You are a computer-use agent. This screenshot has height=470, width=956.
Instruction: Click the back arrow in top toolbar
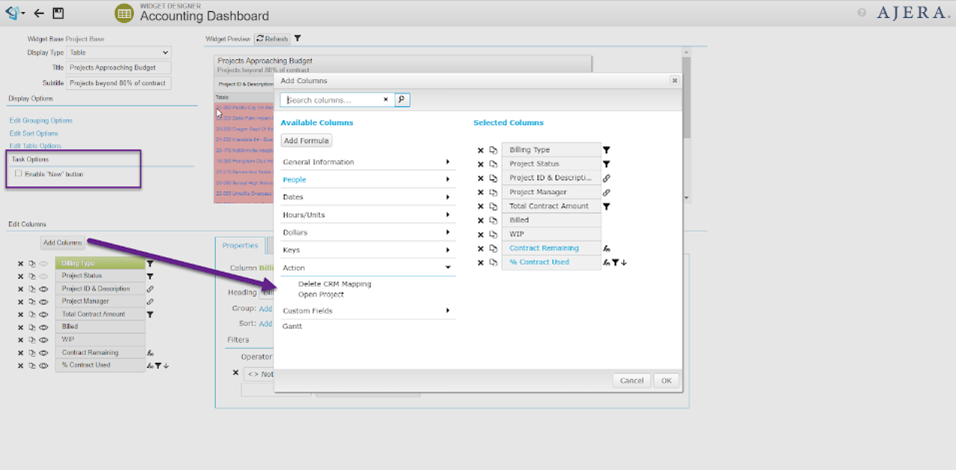[x=39, y=13]
